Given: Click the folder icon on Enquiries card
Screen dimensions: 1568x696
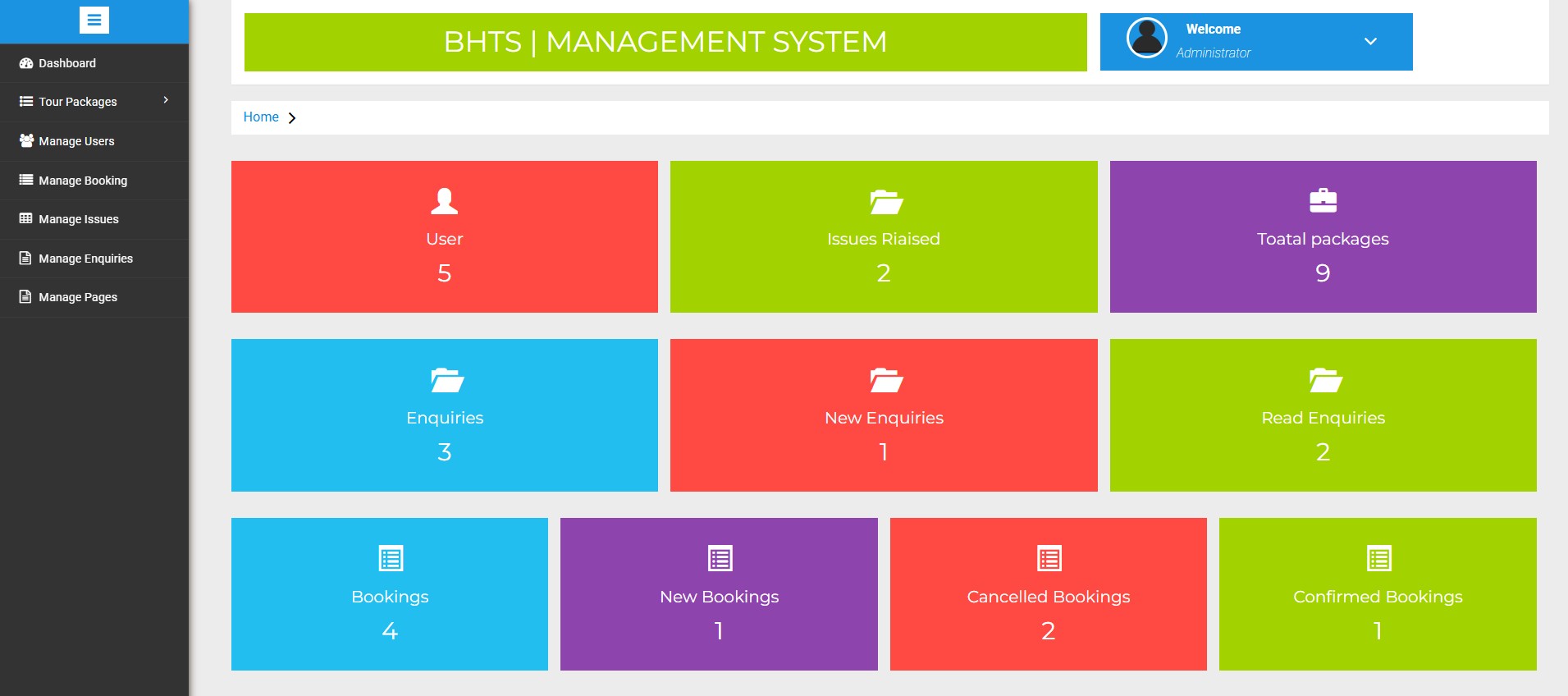Looking at the screenshot, I should coord(447,380).
